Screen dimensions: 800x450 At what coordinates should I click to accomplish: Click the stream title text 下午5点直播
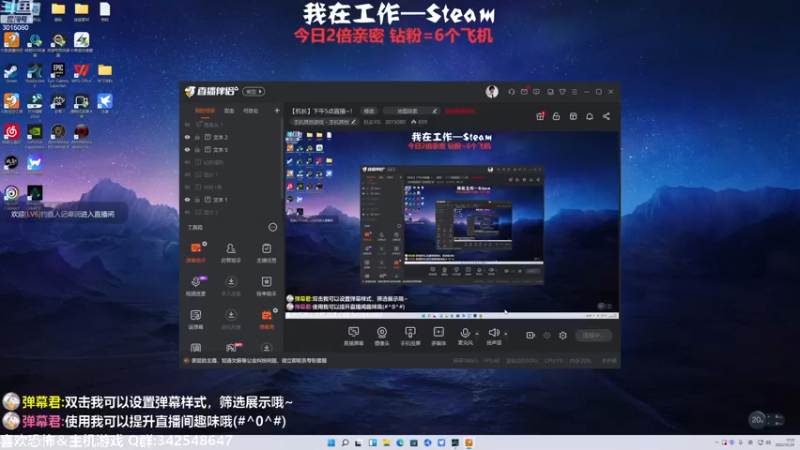(x=322, y=111)
